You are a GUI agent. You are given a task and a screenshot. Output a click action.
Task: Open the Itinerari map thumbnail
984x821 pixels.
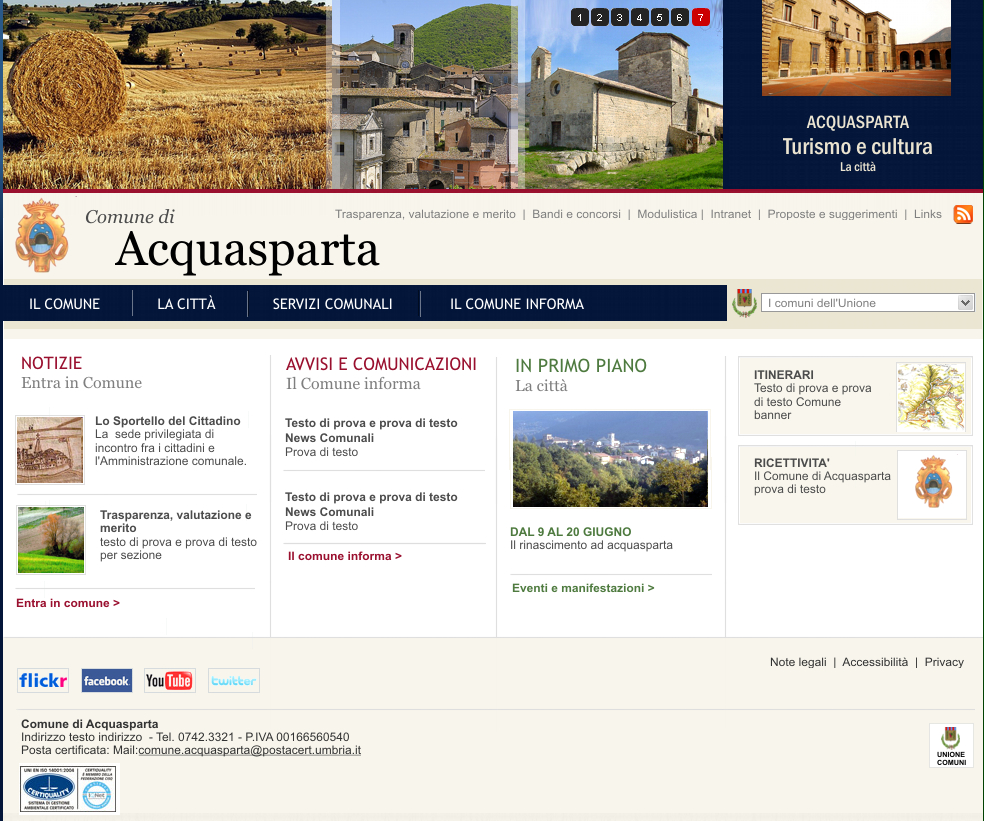tap(931, 397)
